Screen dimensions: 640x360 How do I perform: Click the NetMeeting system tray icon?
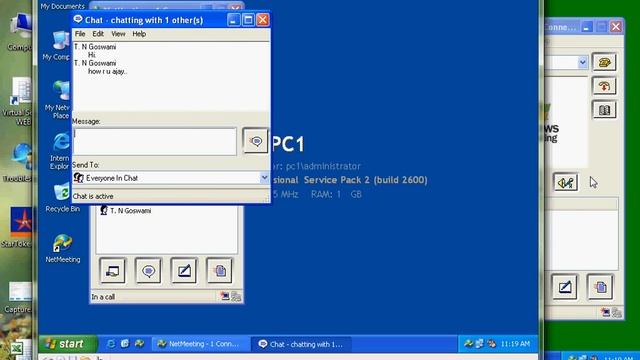click(x=468, y=344)
